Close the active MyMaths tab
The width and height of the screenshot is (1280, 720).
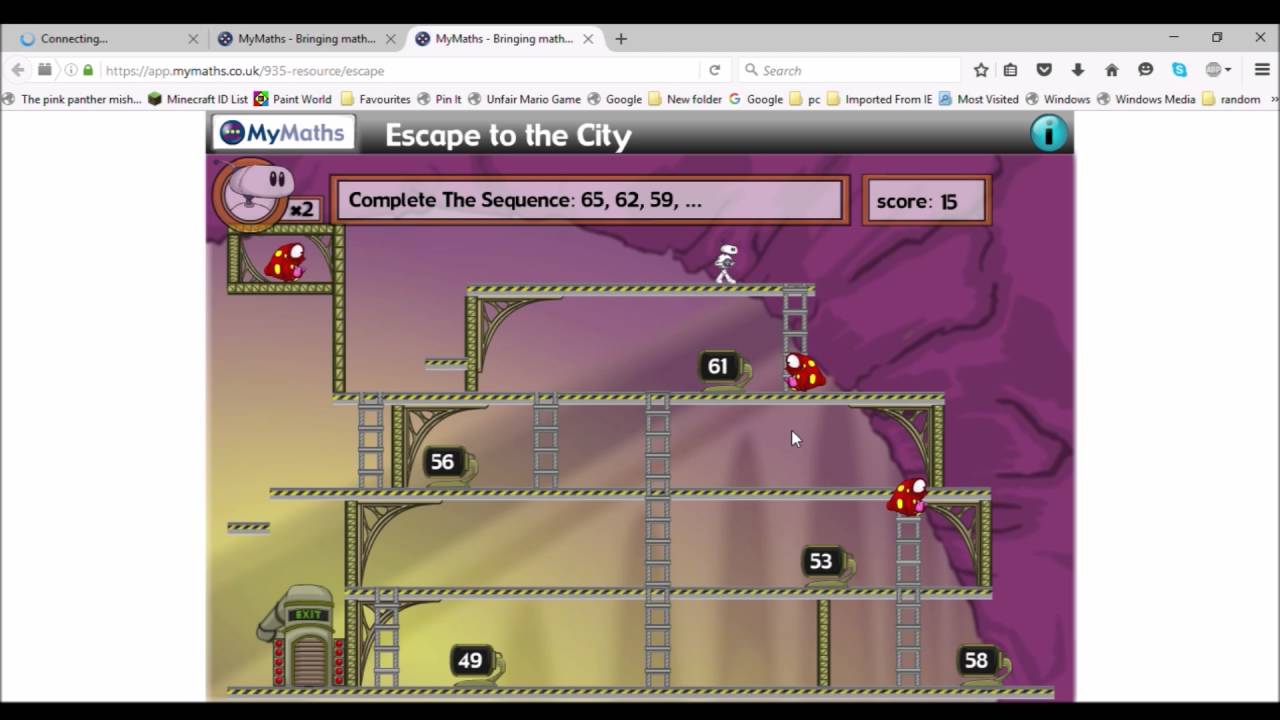tap(588, 39)
